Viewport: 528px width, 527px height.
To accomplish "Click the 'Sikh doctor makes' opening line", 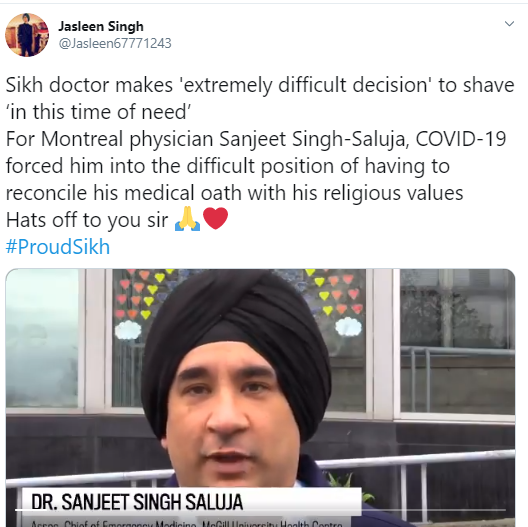I will [89, 85].
